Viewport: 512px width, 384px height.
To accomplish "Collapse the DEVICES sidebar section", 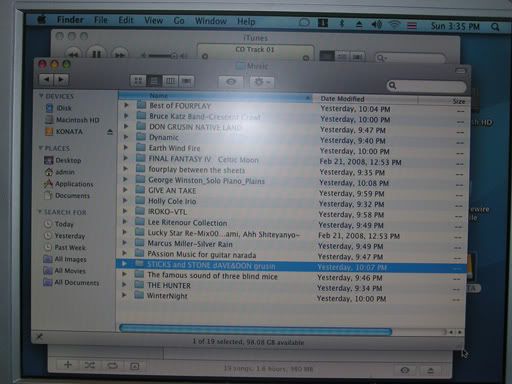I will coord(41,96).
